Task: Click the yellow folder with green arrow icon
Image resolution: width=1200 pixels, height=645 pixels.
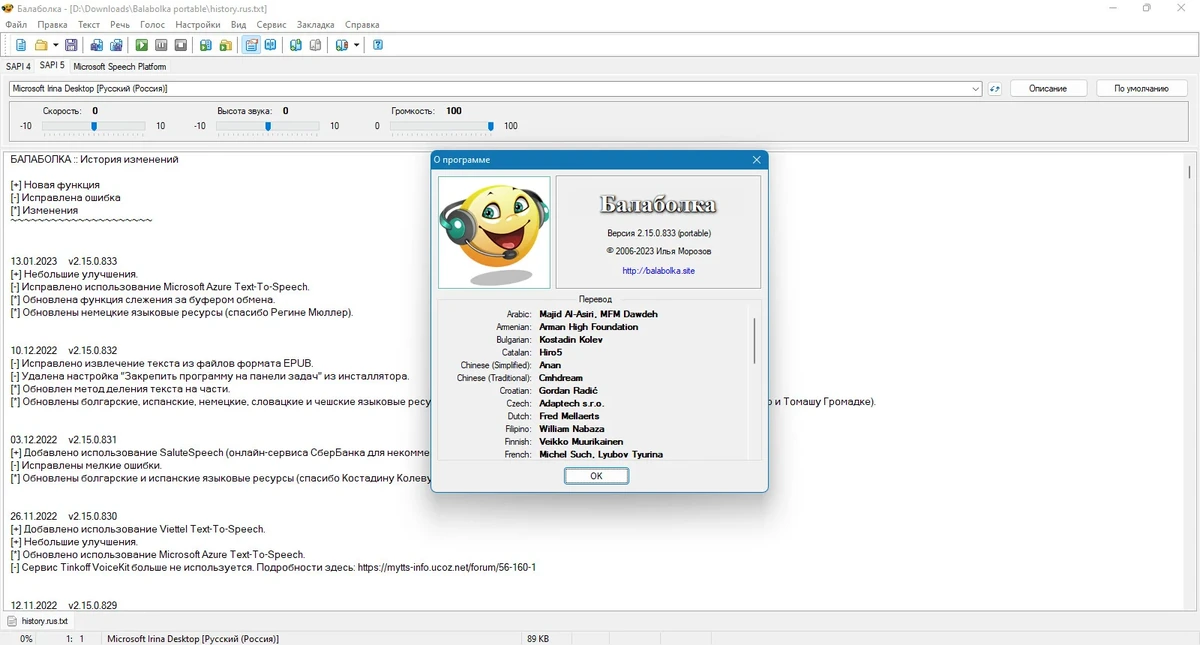Action: coord(226,45)
